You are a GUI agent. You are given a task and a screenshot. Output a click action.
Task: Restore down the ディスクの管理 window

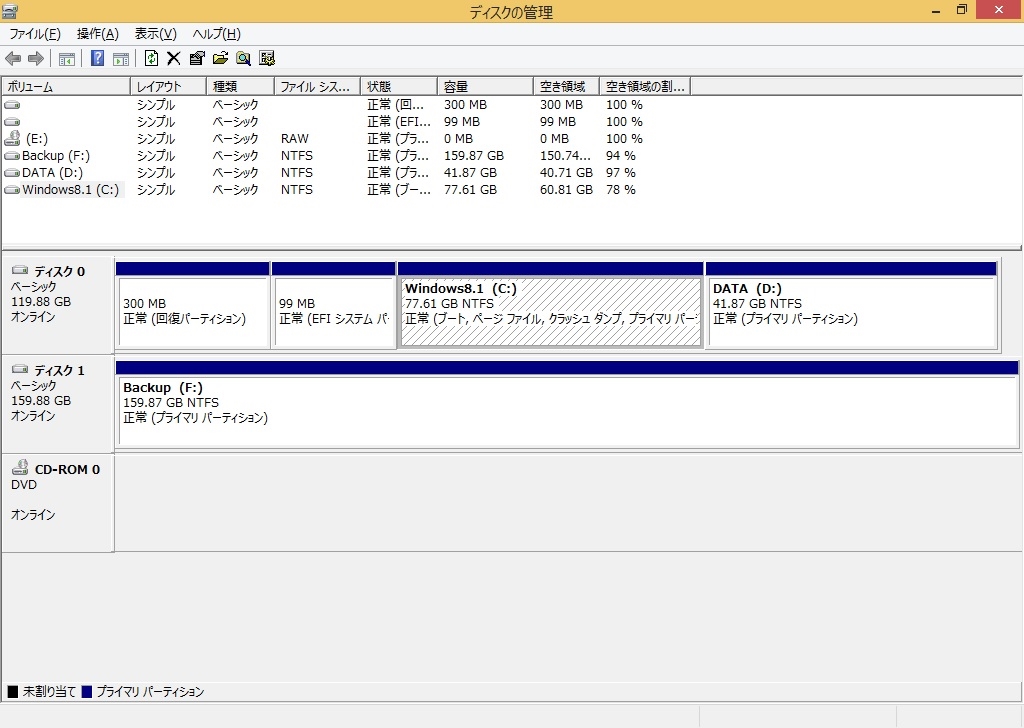pyautogui.click(x=961, y=10)
